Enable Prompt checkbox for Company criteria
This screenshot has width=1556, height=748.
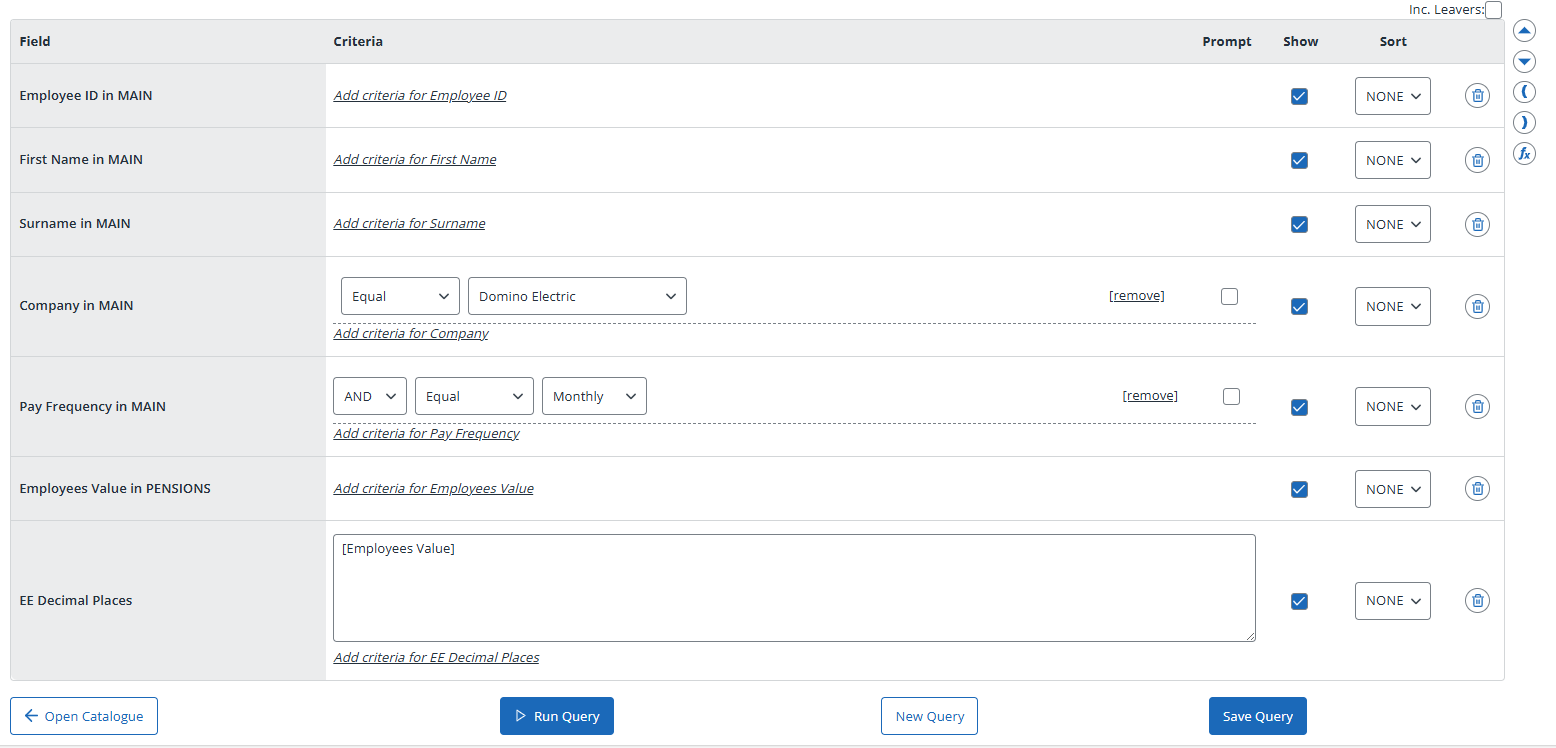click(1229, 296)
